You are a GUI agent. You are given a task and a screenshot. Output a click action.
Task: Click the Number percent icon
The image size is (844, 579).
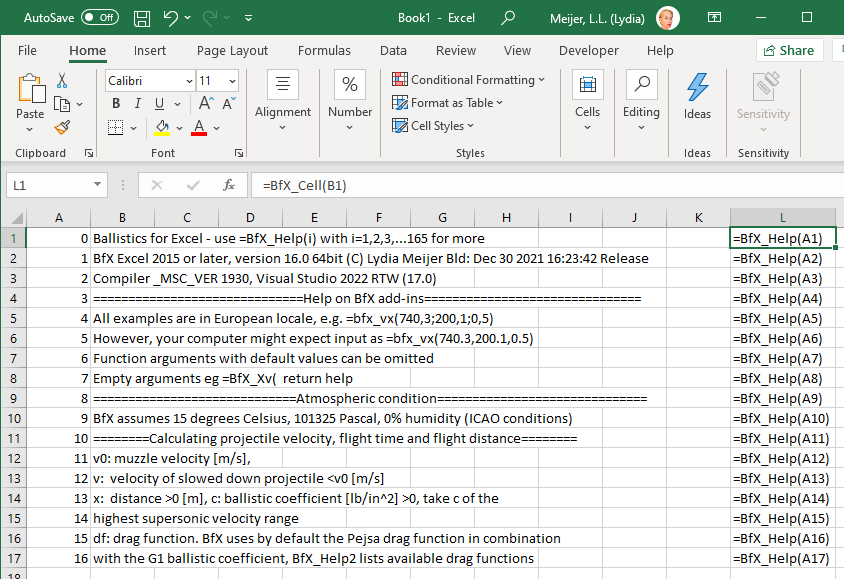[x=350, y=84]
